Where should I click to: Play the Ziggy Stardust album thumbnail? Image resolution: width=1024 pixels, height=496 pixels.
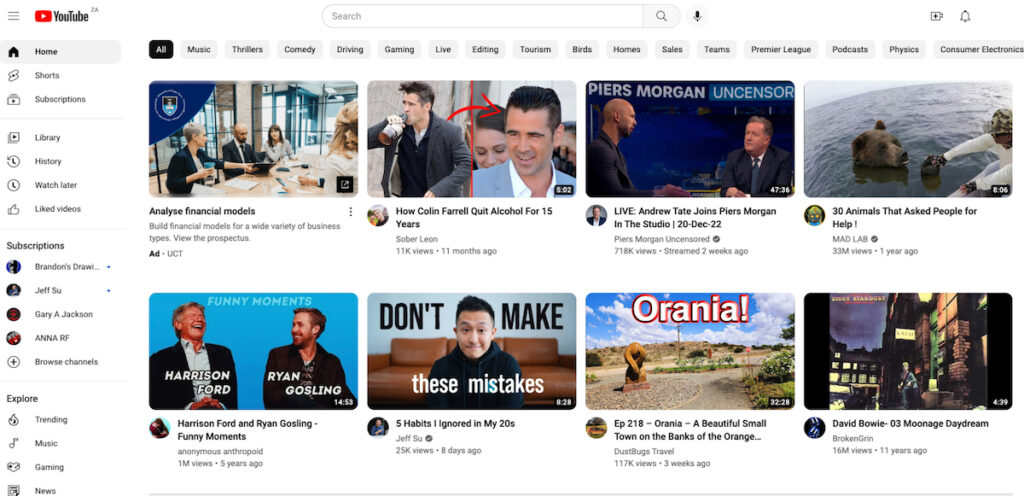(908, 351)
